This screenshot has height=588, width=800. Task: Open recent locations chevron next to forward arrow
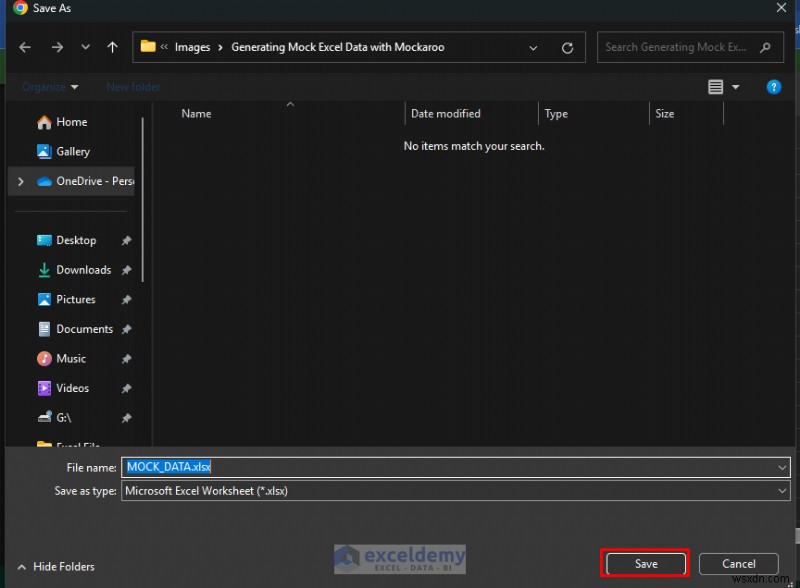[x=85, y=47]
